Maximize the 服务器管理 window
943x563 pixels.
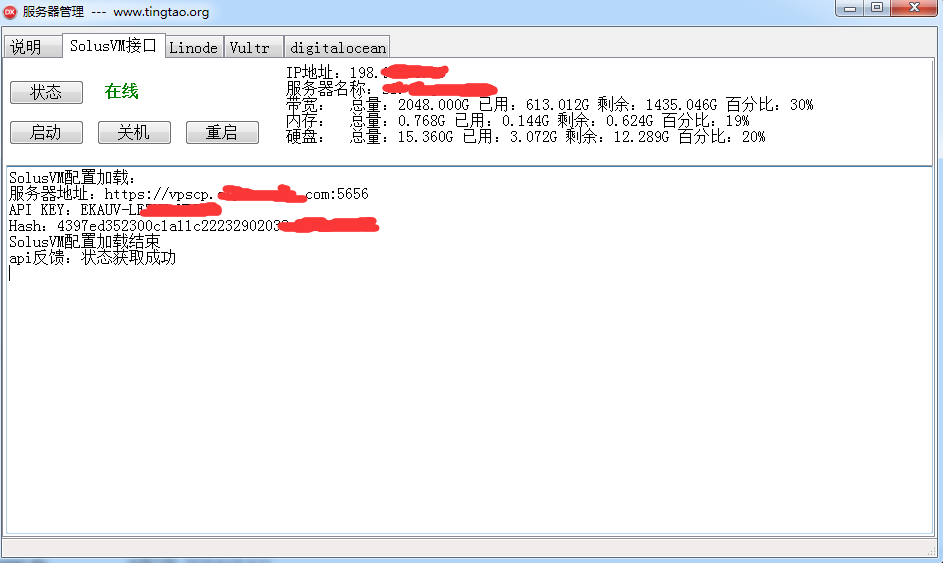[x=877, y=8]
